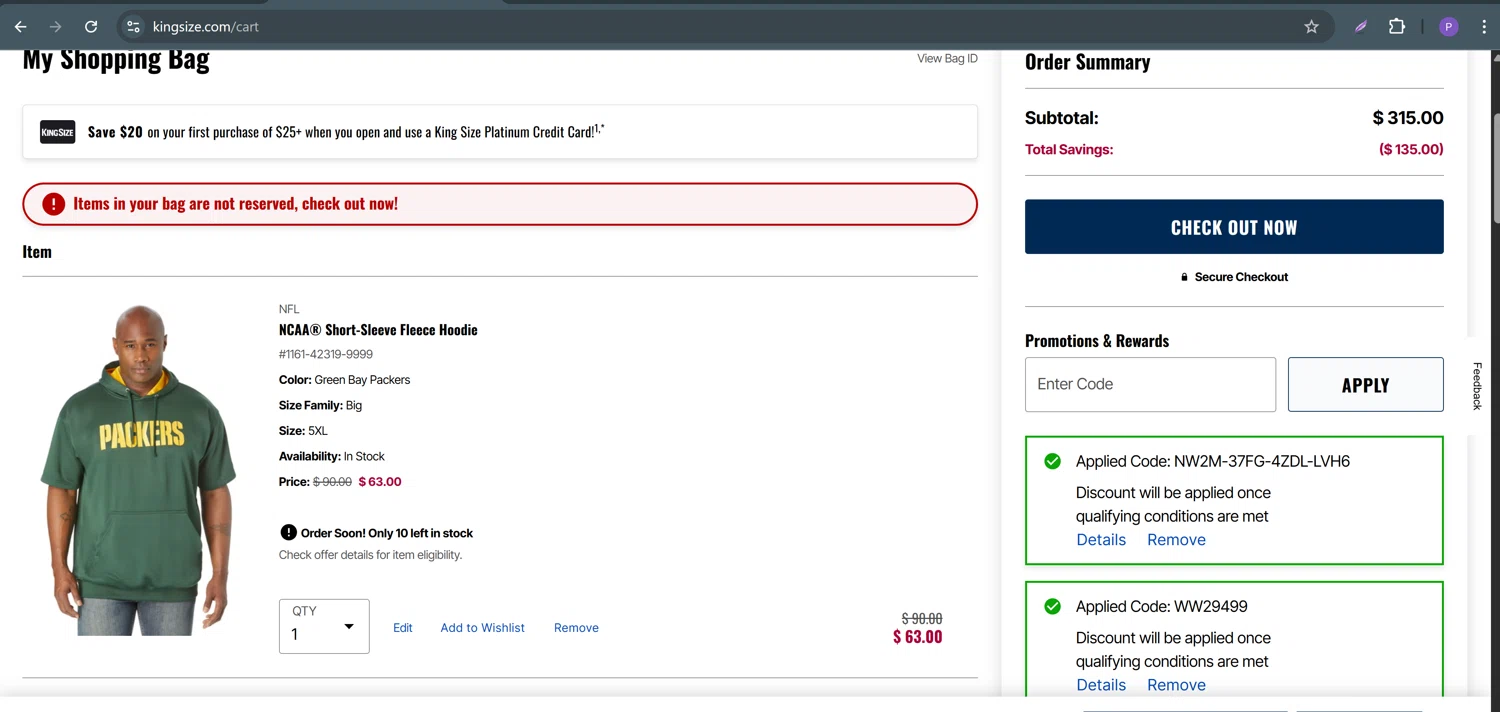
Task: Add the hoodie to Wishlist
Action: pos(482,628)
